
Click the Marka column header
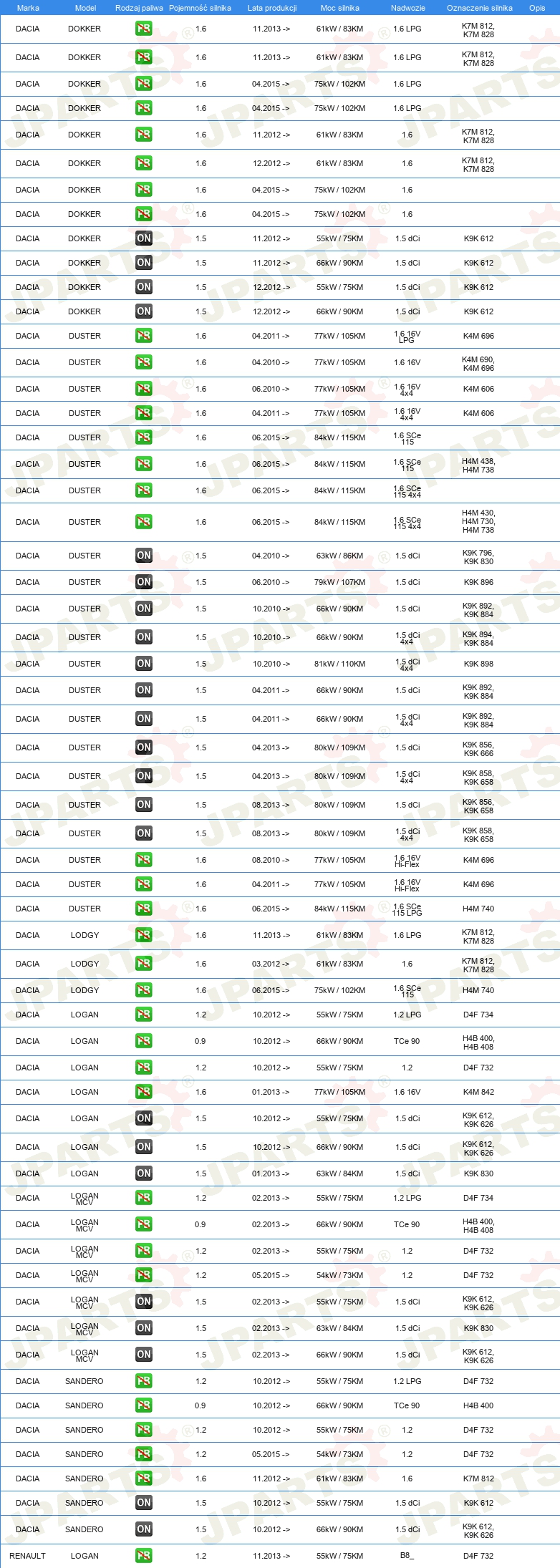tap(28, 8)
